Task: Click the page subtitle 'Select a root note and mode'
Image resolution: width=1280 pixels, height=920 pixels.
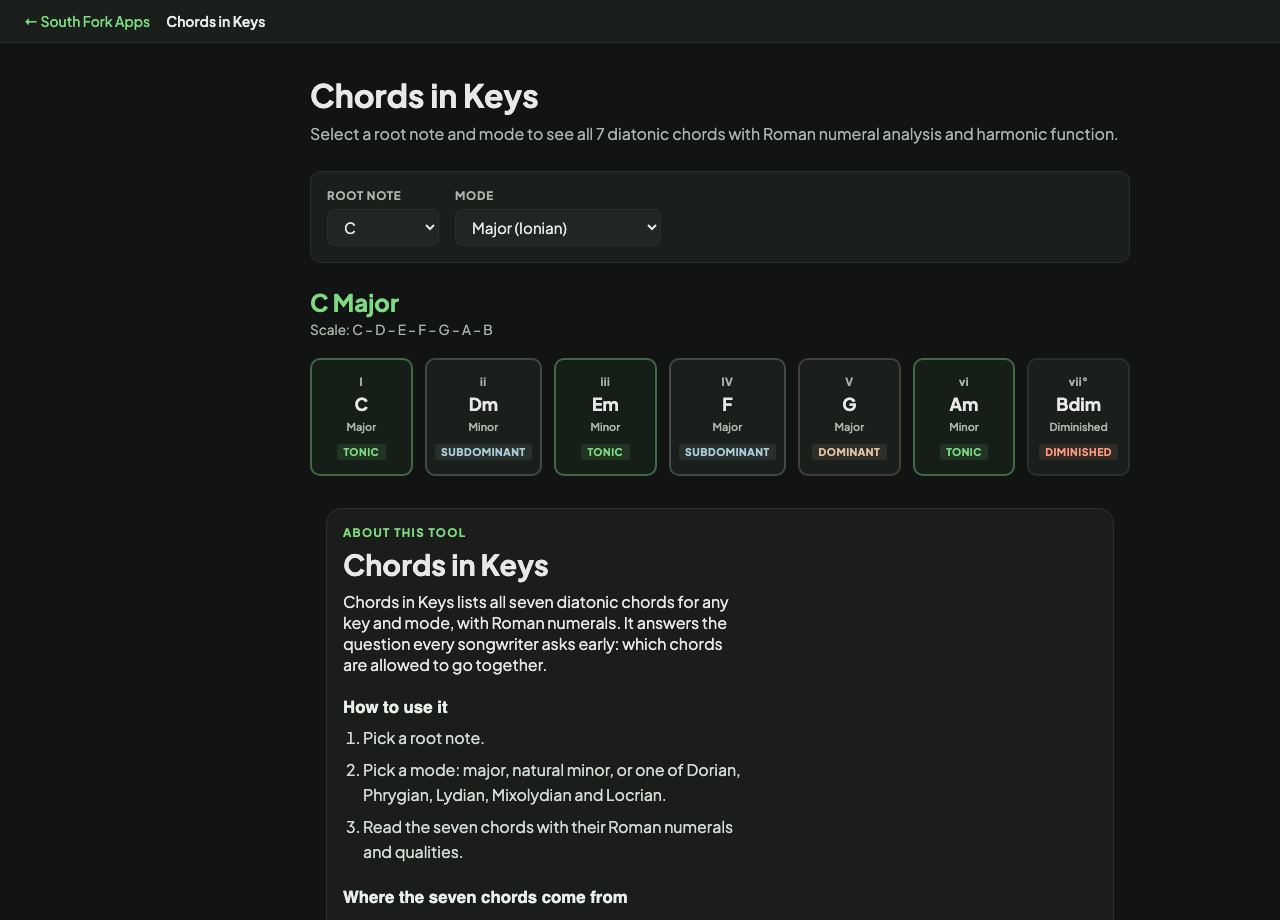Action: tap(714, 134)
